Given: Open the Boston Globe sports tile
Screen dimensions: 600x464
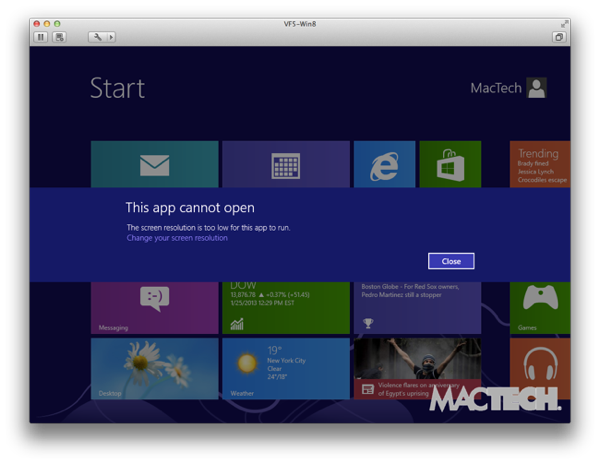Looking at the screenshot, I should pos(417,307).
